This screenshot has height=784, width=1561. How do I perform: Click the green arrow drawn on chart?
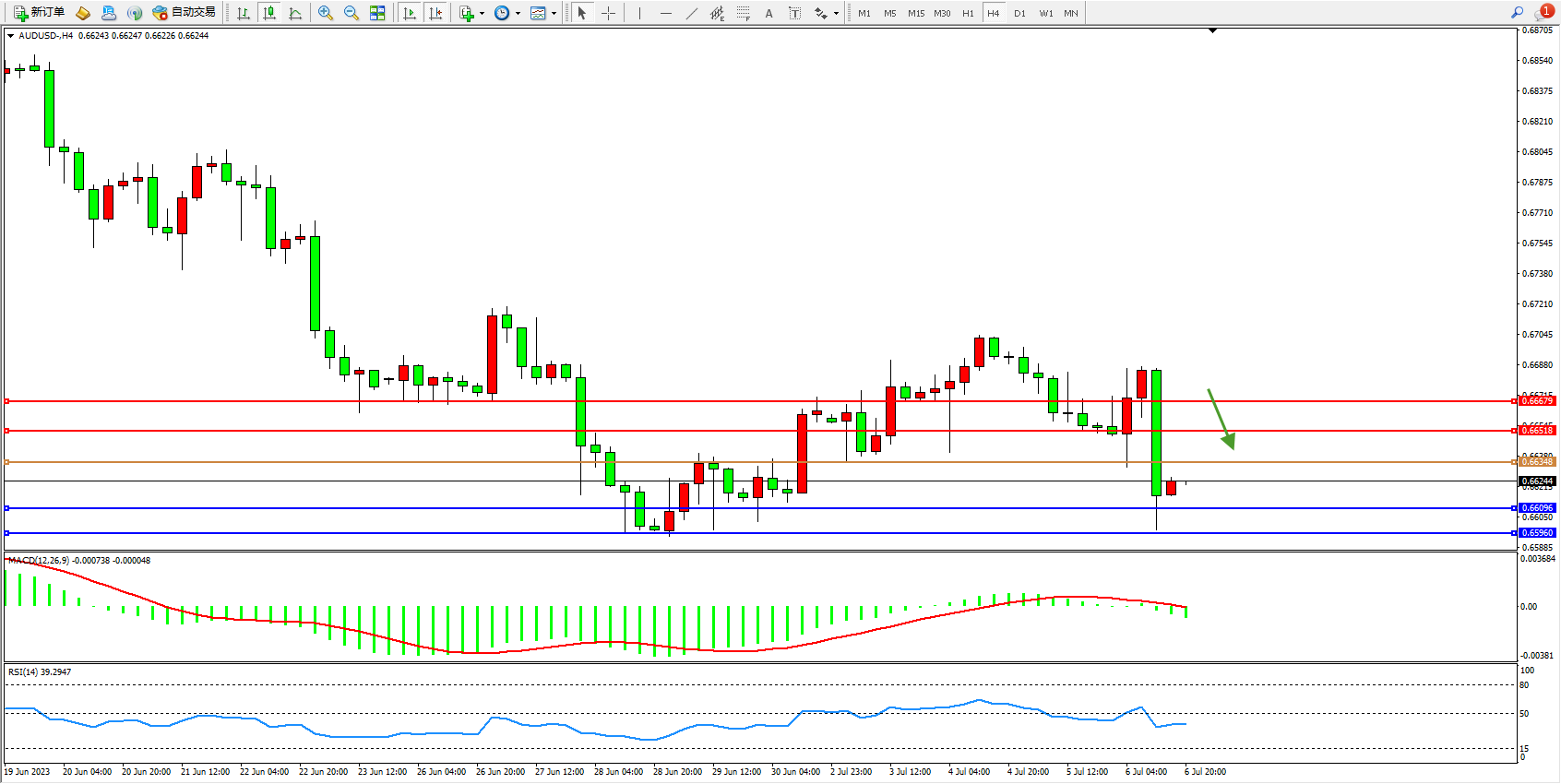click(x=1221, y=419)
